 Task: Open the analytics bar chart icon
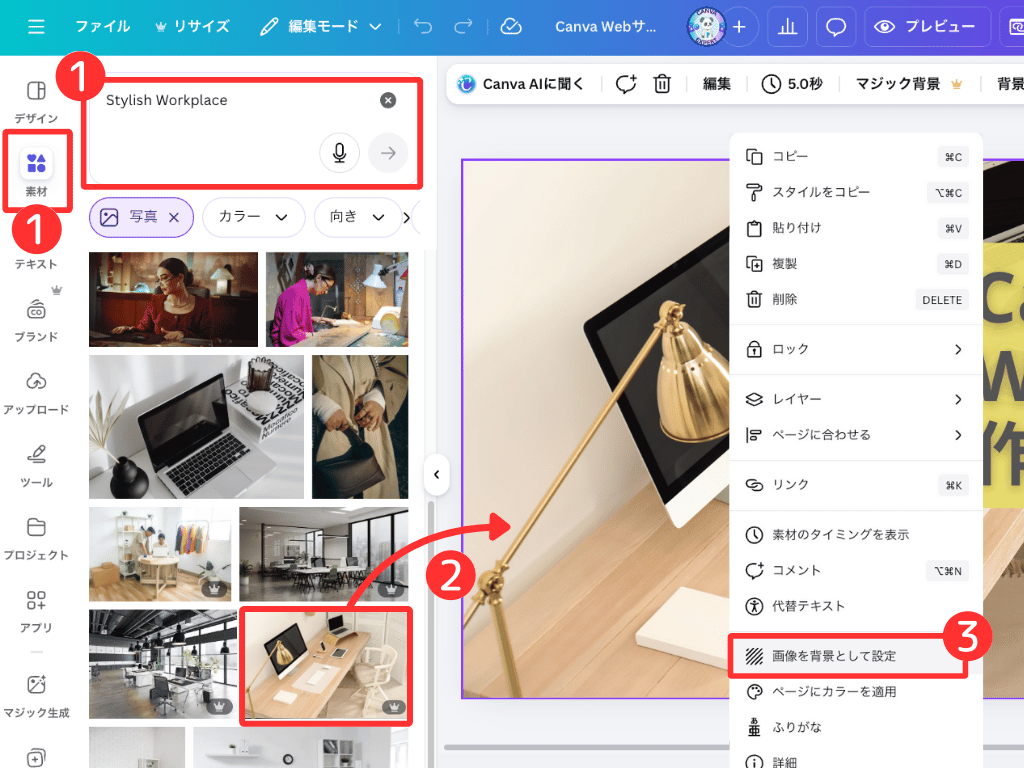pyautogui.click(x=787, y=27)
